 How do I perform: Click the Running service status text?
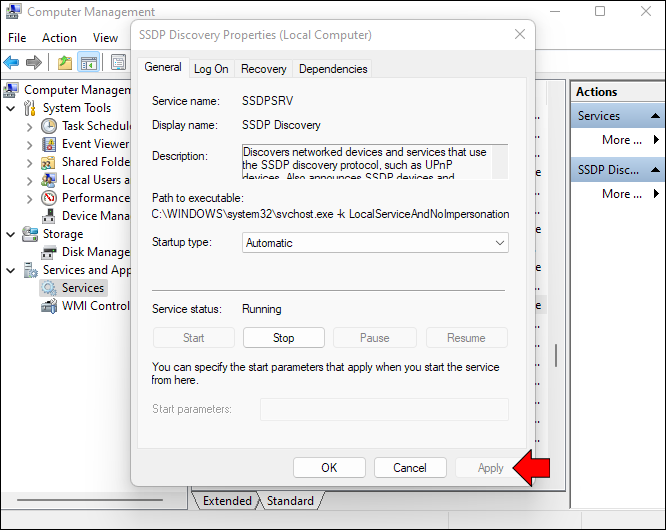click(x=262, y=309)
